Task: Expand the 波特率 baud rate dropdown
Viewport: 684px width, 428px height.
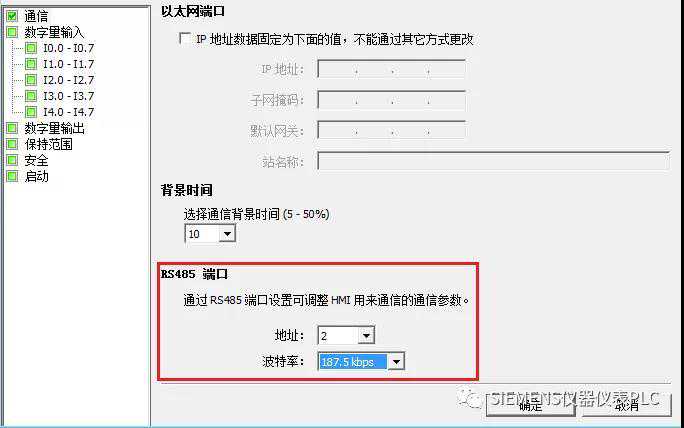Action: [x=396, y=362]
